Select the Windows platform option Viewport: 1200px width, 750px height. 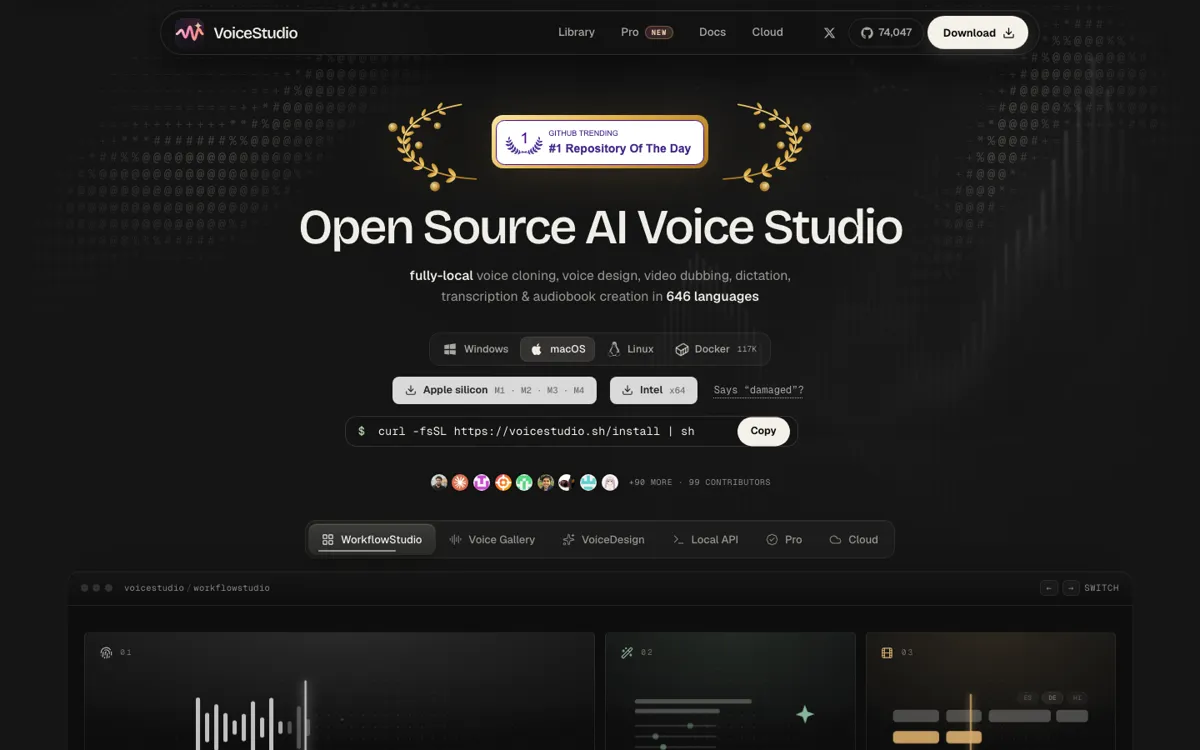pyautogui.click(x=476, y=349)
